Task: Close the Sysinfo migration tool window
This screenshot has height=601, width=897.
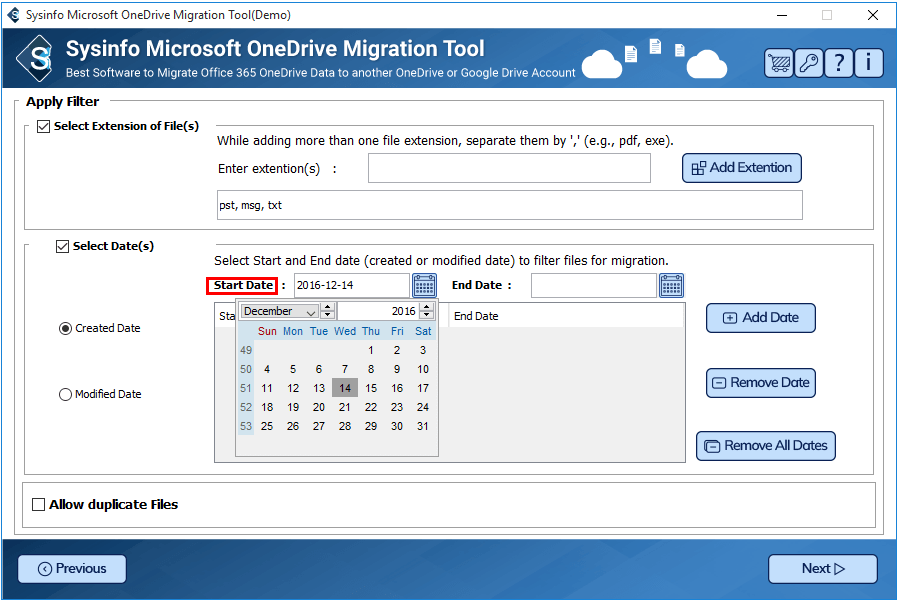Action: [x=872, y=15]
